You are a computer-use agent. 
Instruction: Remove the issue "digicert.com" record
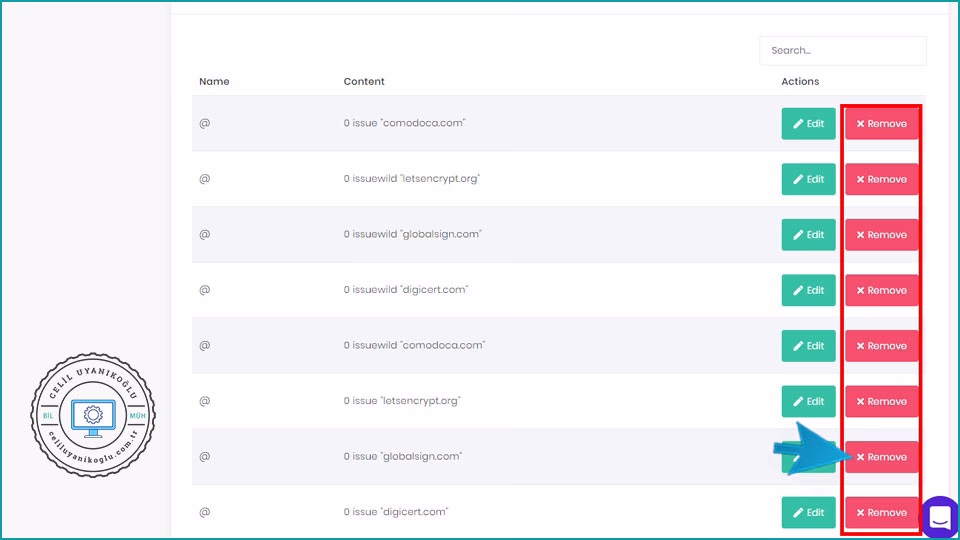pos(881,512)
